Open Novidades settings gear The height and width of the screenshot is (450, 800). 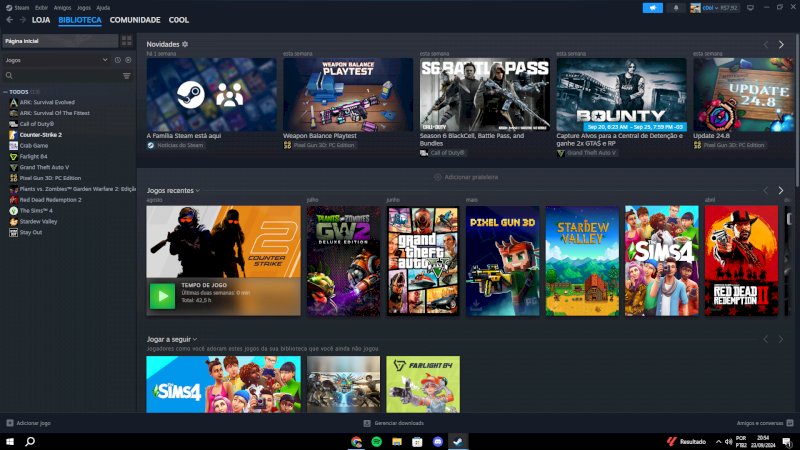[185, 44]
